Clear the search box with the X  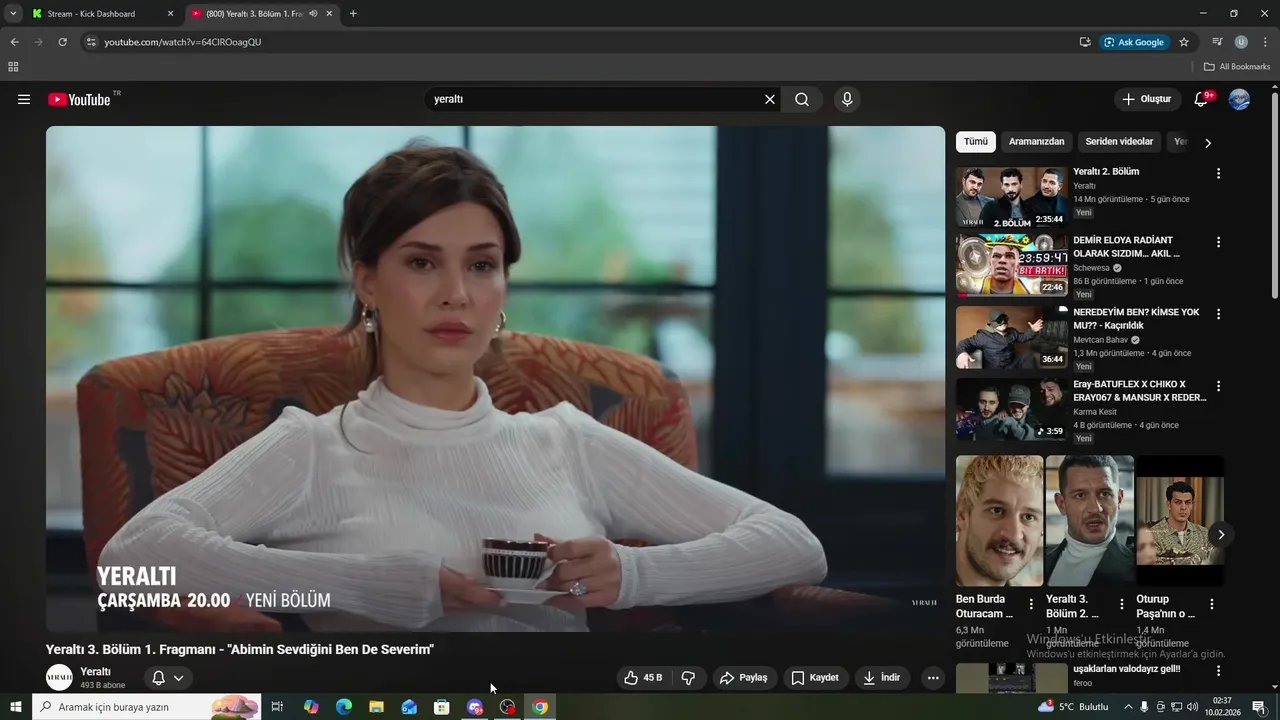770,99
